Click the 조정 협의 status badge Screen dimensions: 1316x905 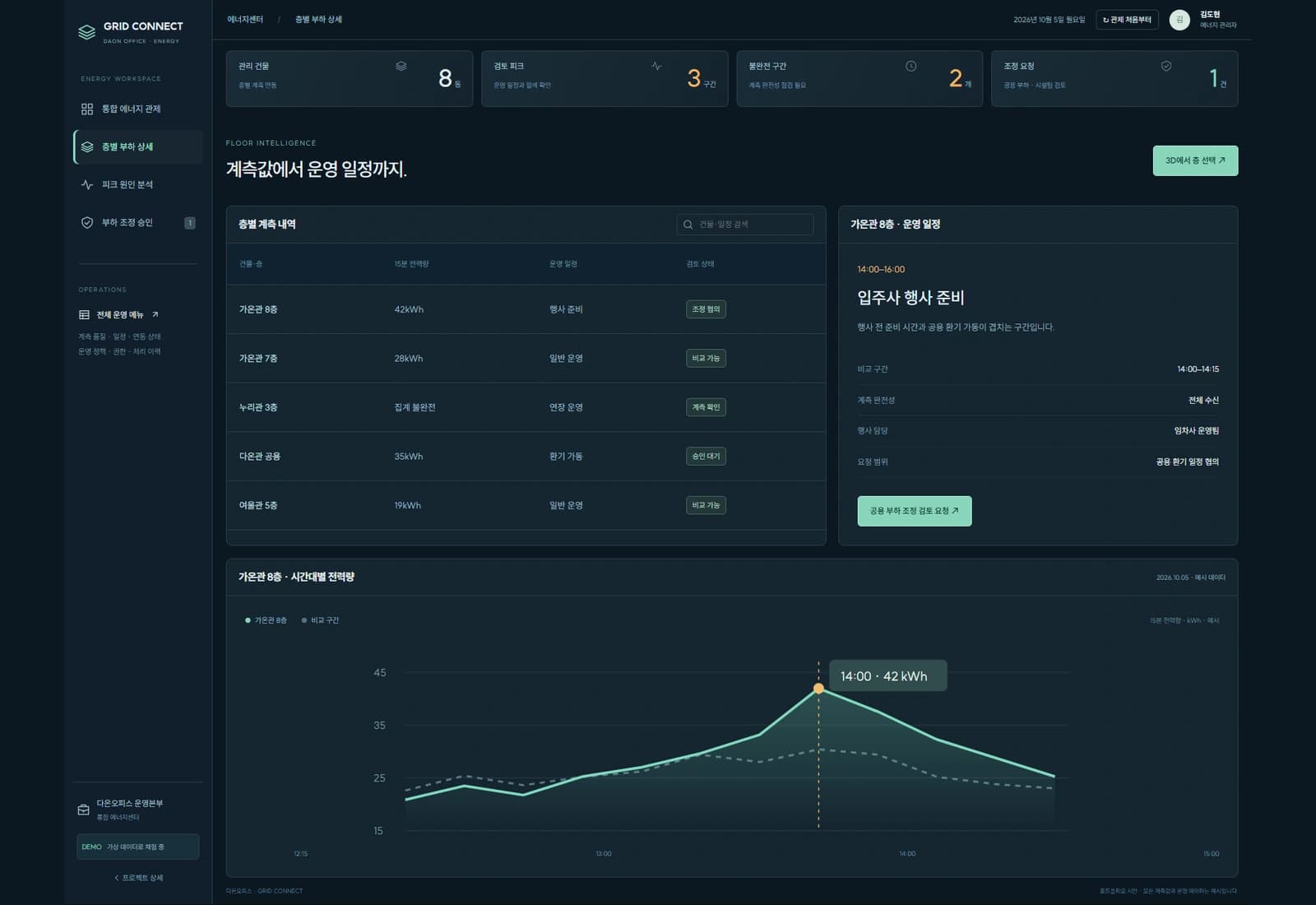click(706, 309)
